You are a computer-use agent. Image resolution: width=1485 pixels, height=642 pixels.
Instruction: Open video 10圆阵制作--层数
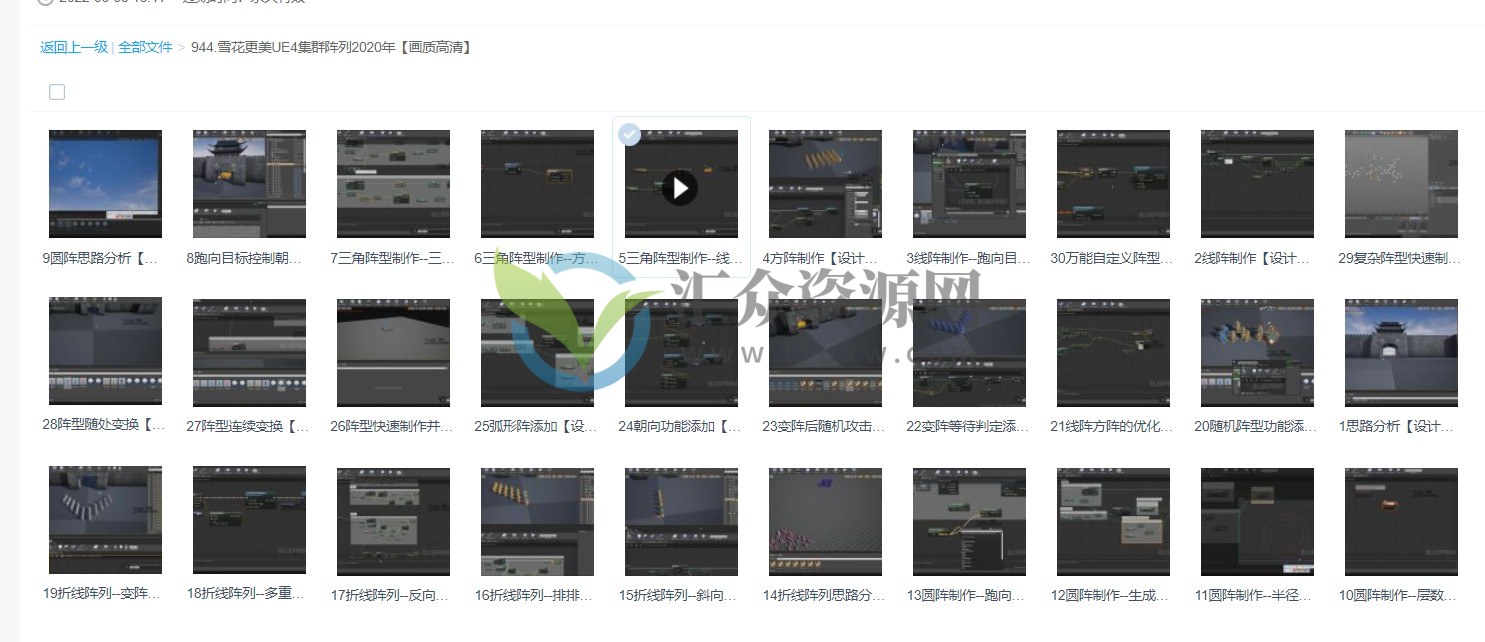point(1401,520)
